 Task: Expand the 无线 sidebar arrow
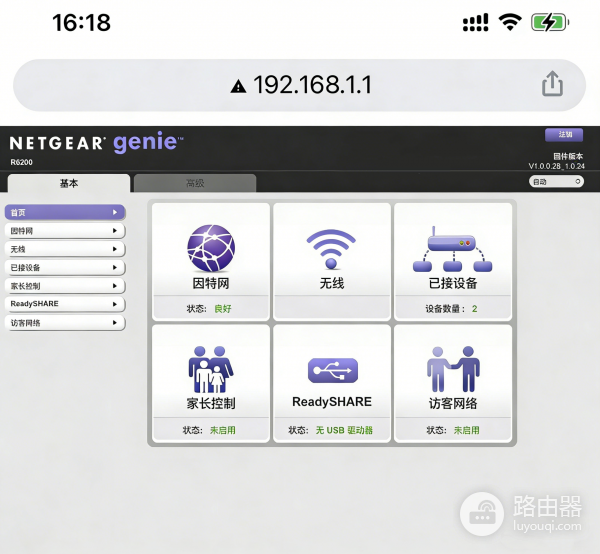[115, 249]
